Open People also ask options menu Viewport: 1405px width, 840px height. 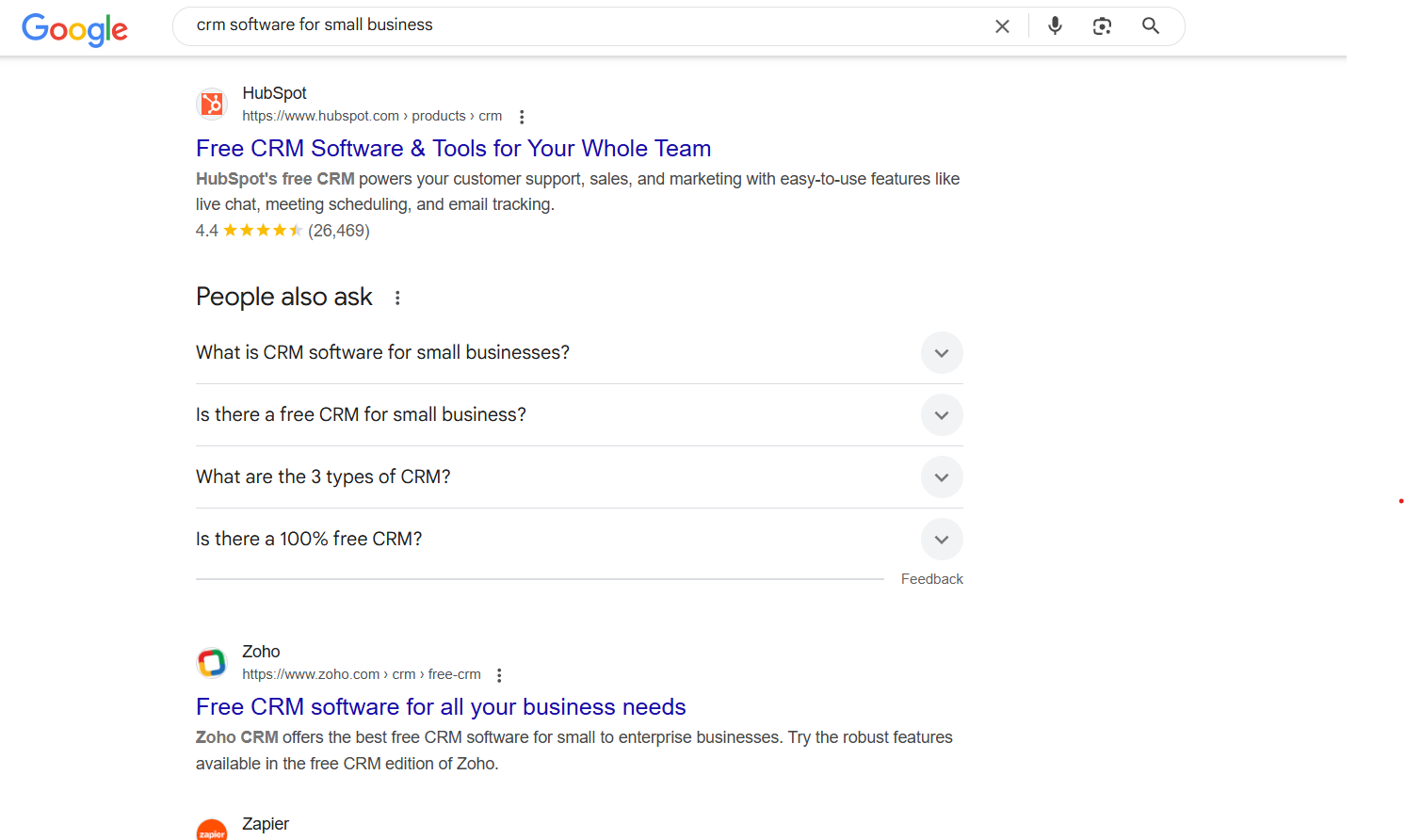[397, 298]
